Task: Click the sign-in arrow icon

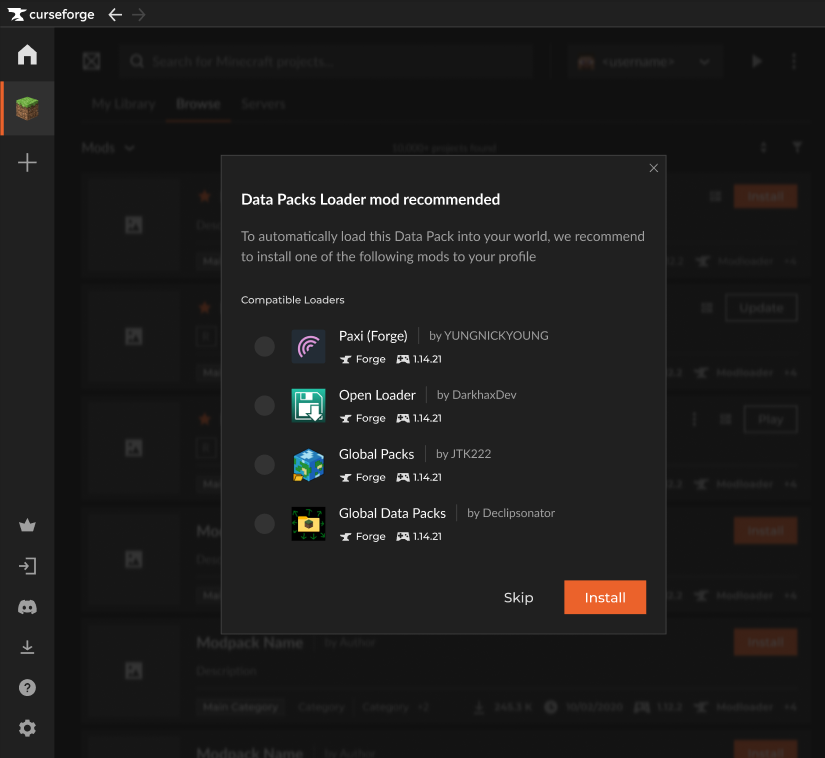Action: 27,566
